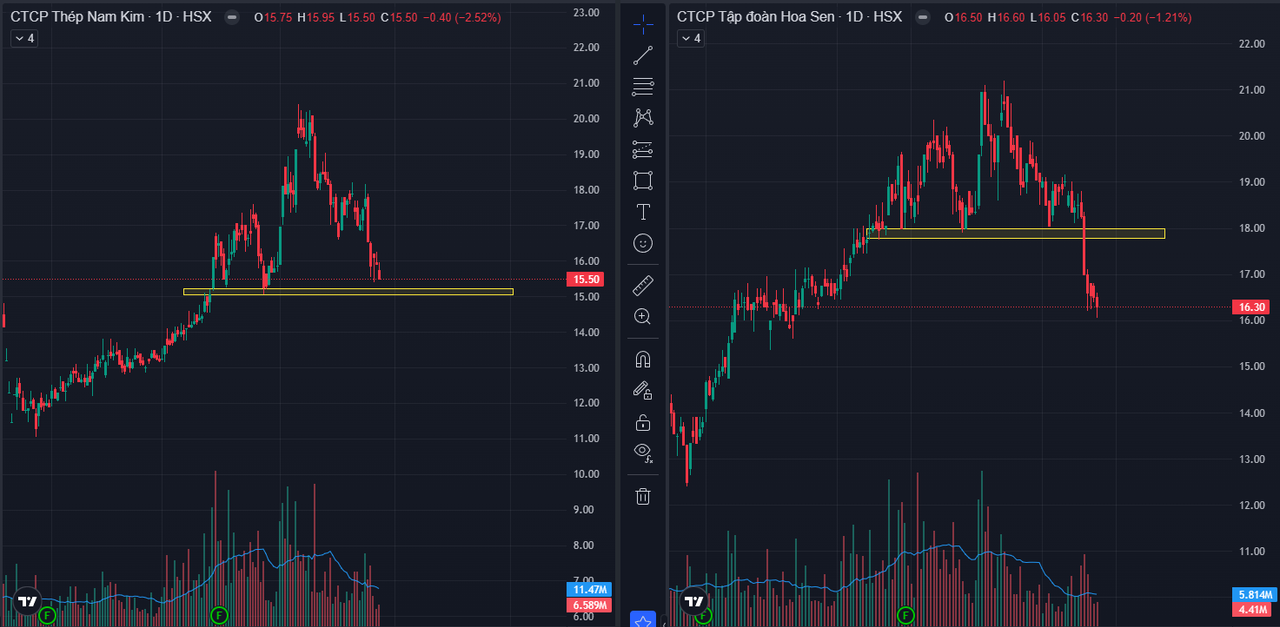The width and height of the screenshot is (1280, 627).
Task: Click the status dot beside Thép Nam Kim title
Action: point(232,17)
